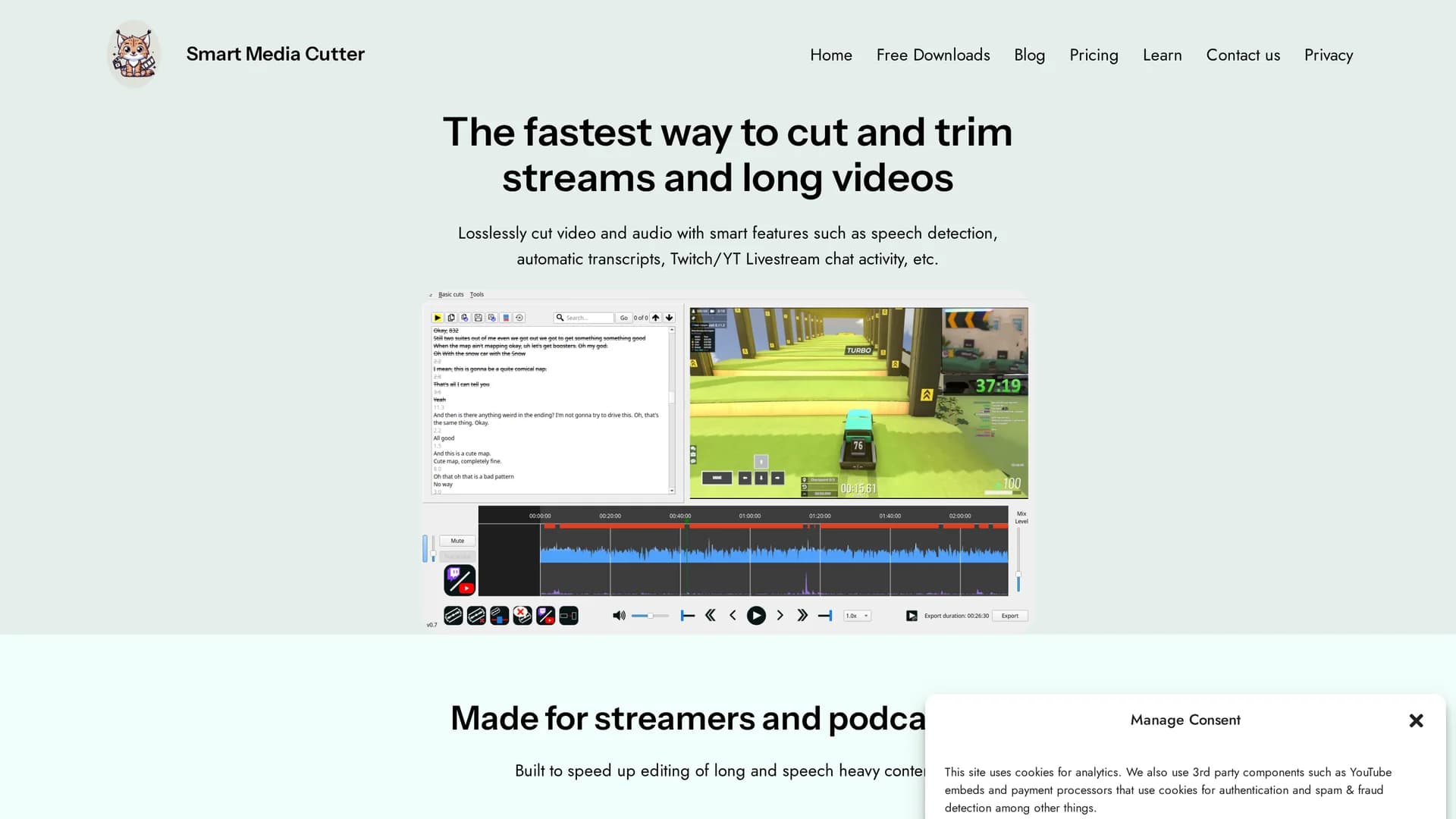Click the Twitch/YouTube chat activity track icon
This screenshot has height=819, width=1456.
point(460,580)
